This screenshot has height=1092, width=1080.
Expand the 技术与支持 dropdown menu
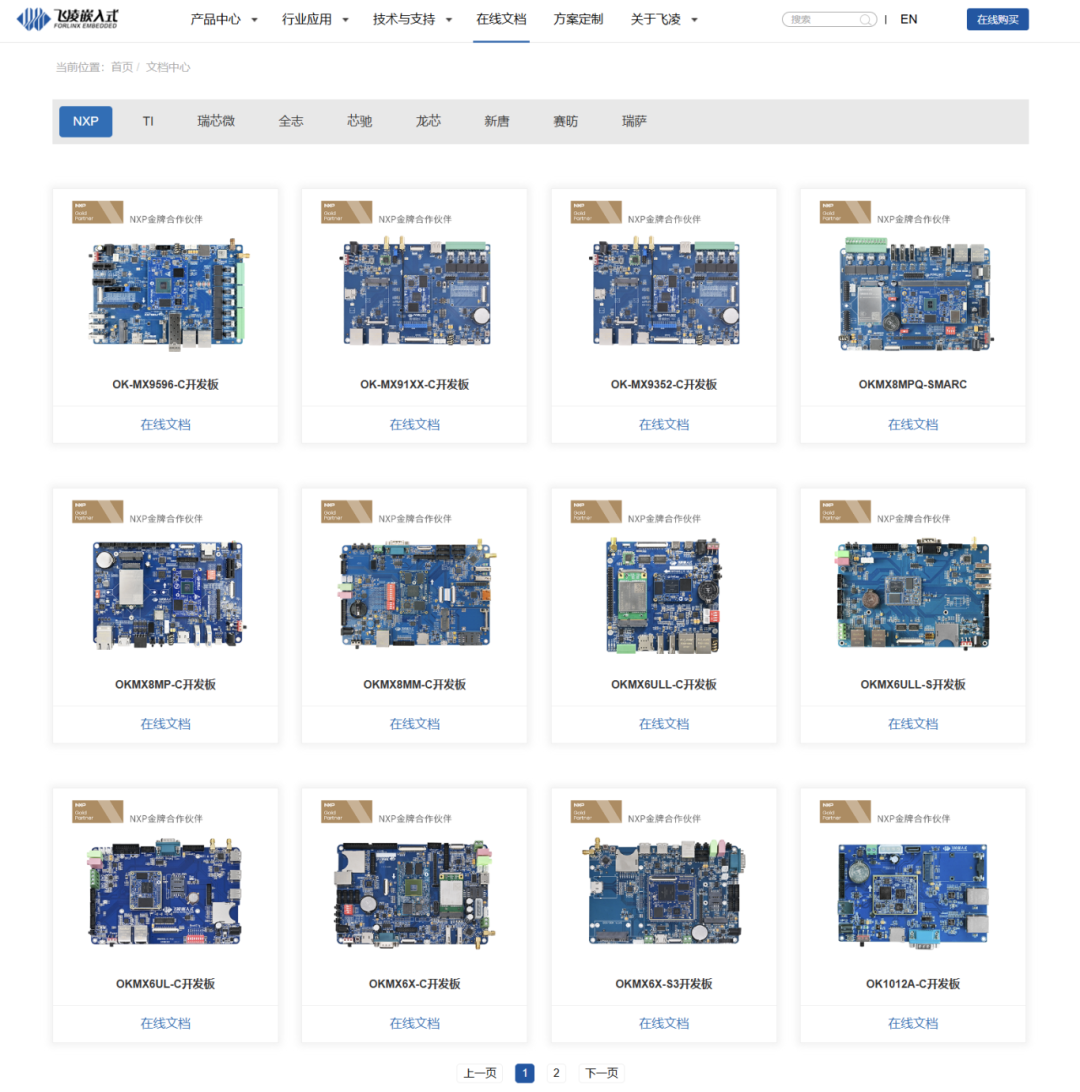tap(412, 20)
